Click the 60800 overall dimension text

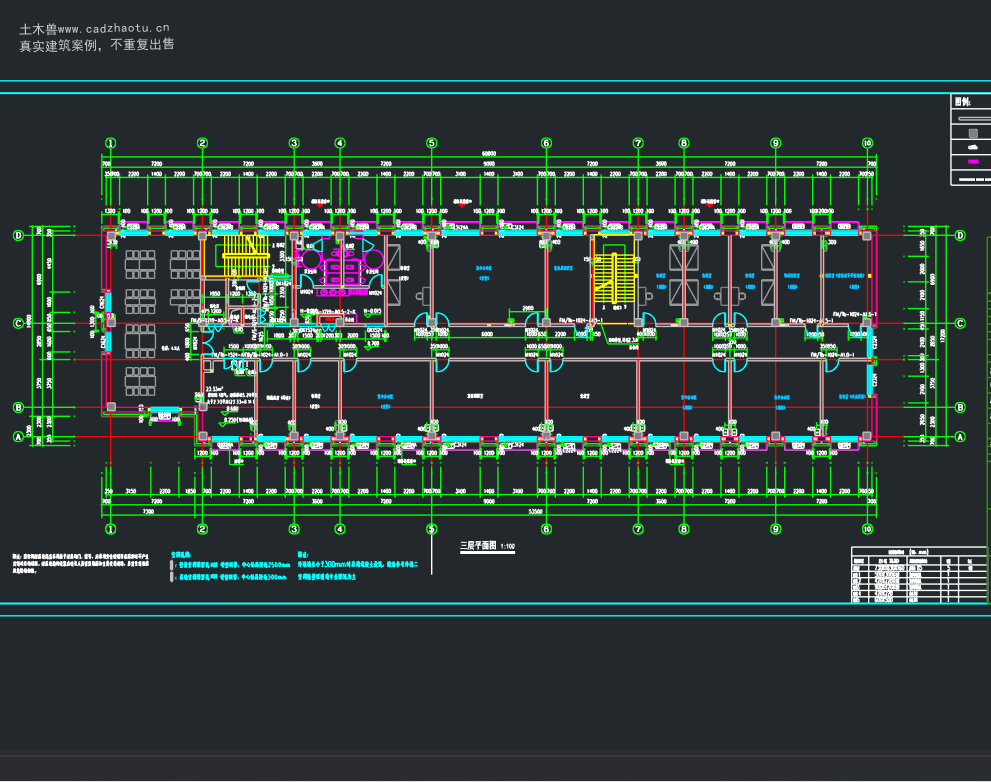coord(489,154)
